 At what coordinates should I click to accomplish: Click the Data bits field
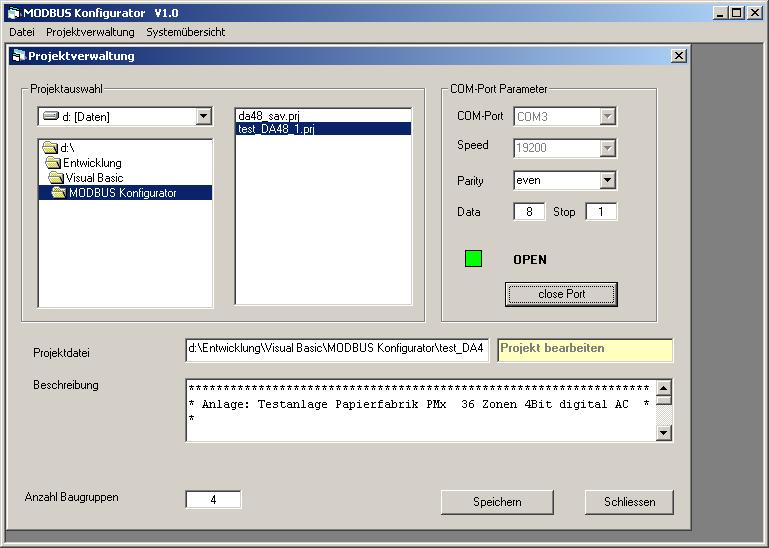529,212
